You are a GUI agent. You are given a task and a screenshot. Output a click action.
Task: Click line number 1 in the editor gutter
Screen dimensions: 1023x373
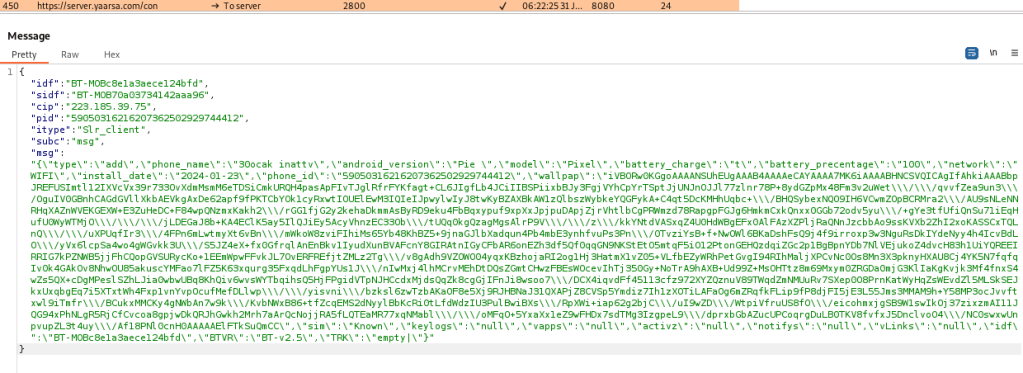coord(10,72)
